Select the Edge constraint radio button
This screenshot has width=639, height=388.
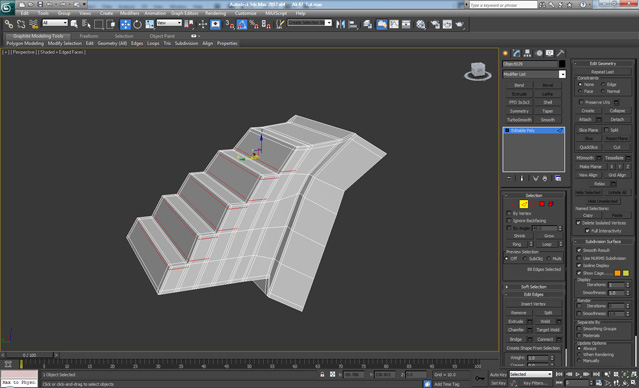(603, 84)
